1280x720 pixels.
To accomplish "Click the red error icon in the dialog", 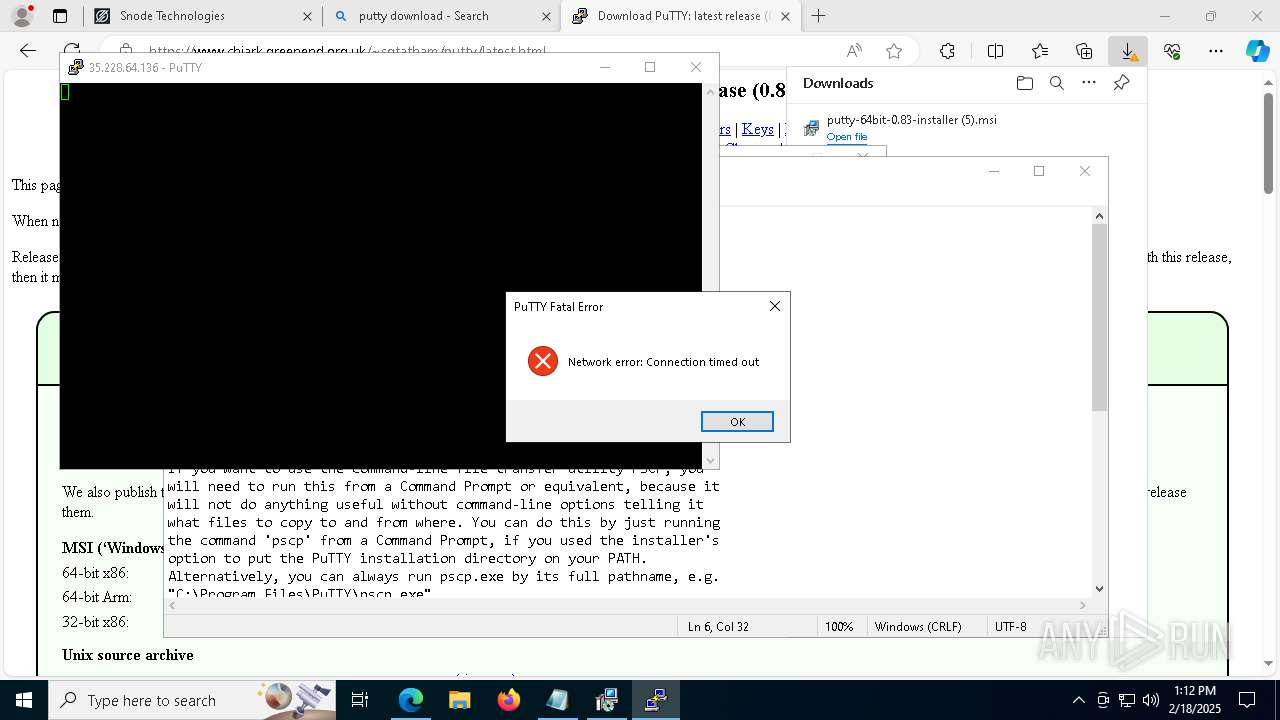I will 543,361.
